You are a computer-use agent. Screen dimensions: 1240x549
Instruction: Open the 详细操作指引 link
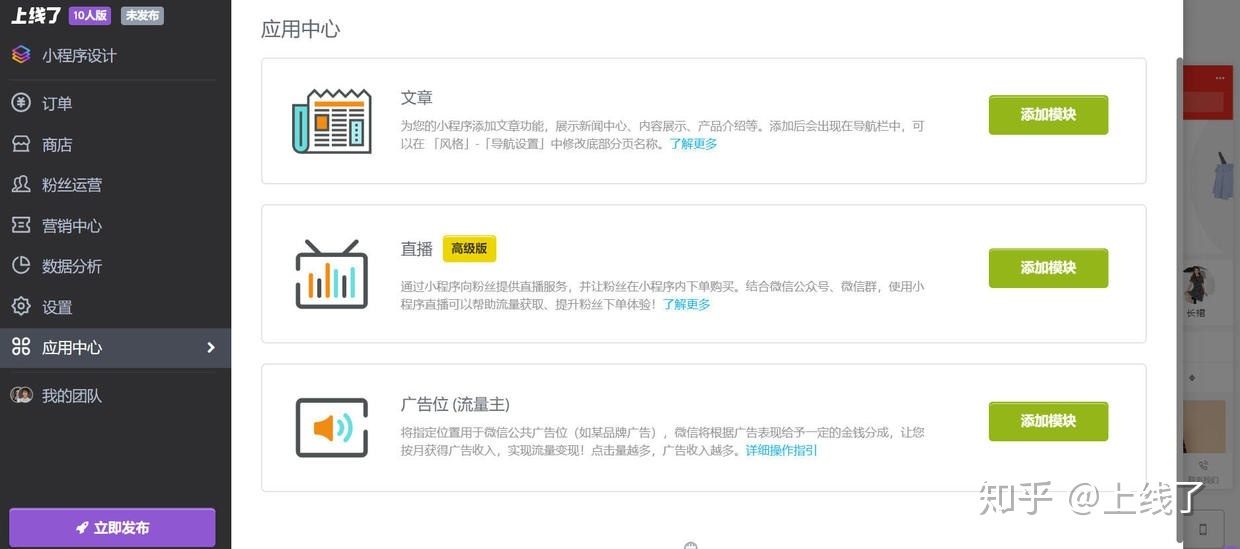[x=781, y=451]
